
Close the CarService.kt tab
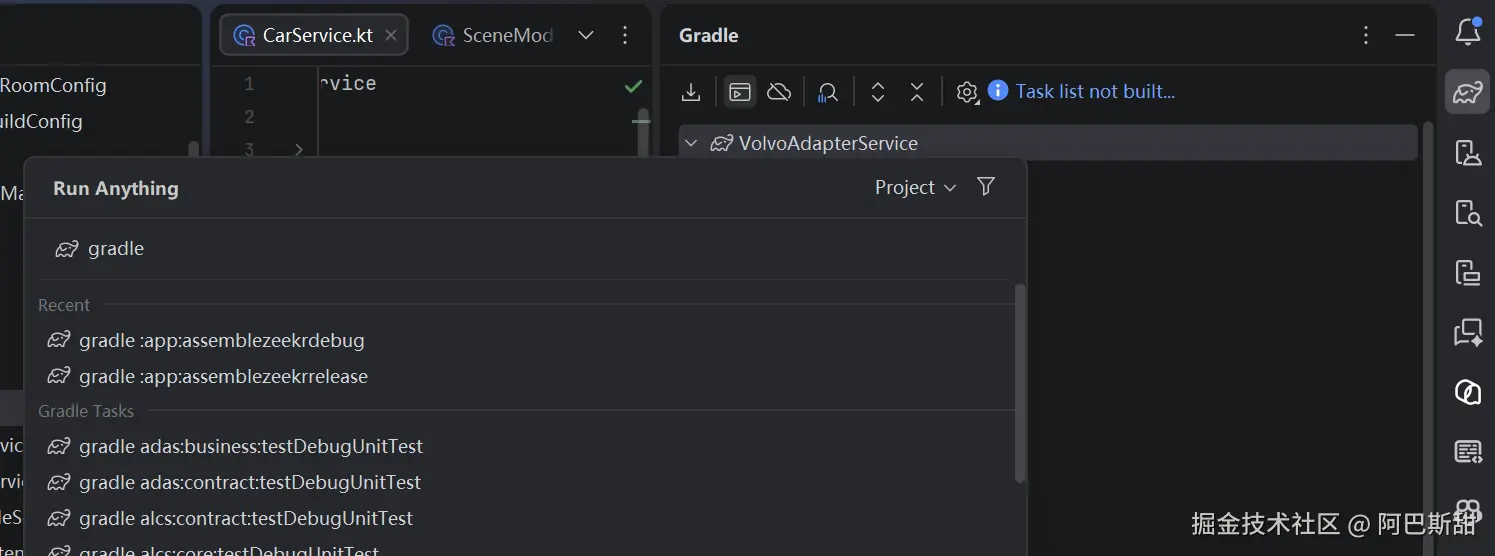(391, 35)
